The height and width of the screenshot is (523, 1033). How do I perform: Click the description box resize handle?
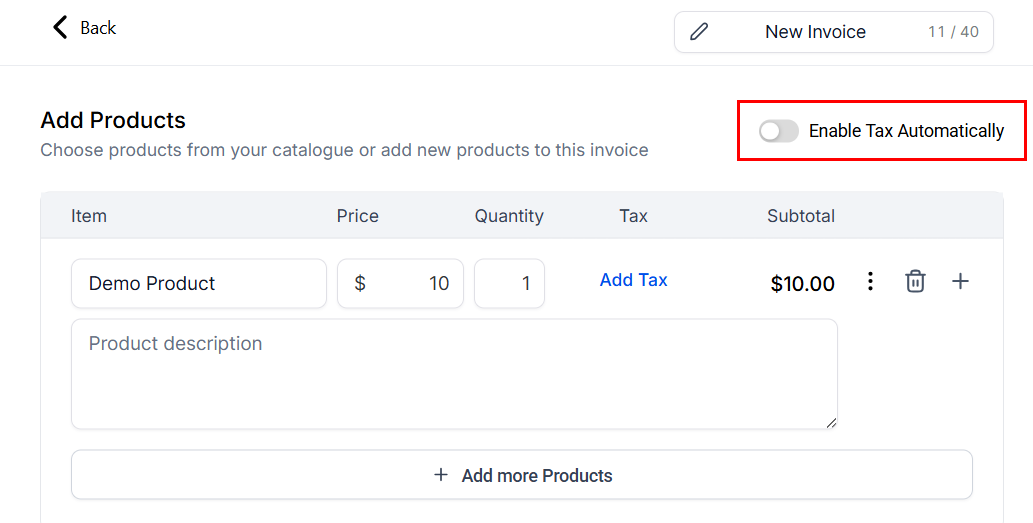click(831, 423)
